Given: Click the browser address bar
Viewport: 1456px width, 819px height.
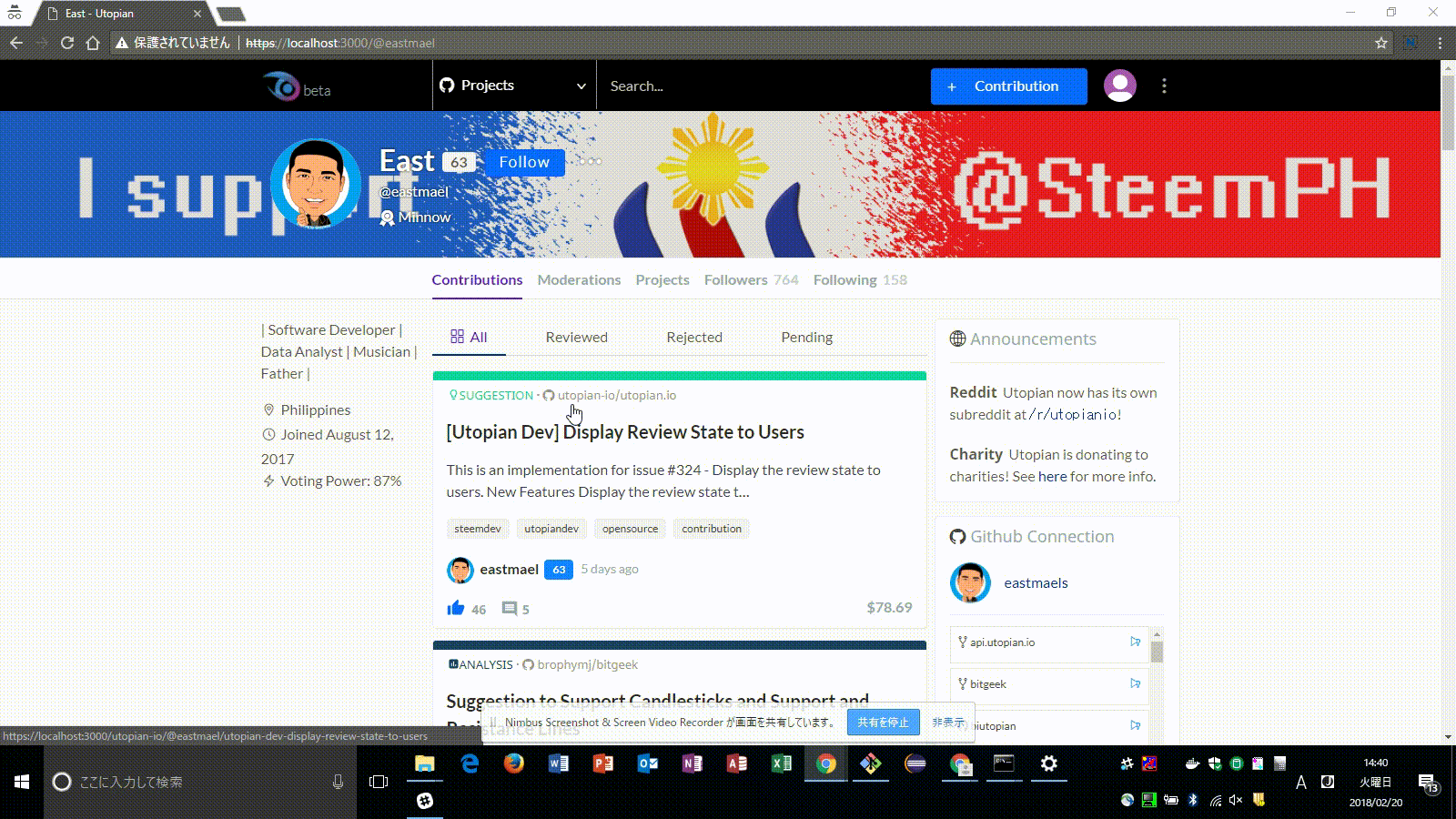Looking at the screenshot, I should tap(742, 43).
